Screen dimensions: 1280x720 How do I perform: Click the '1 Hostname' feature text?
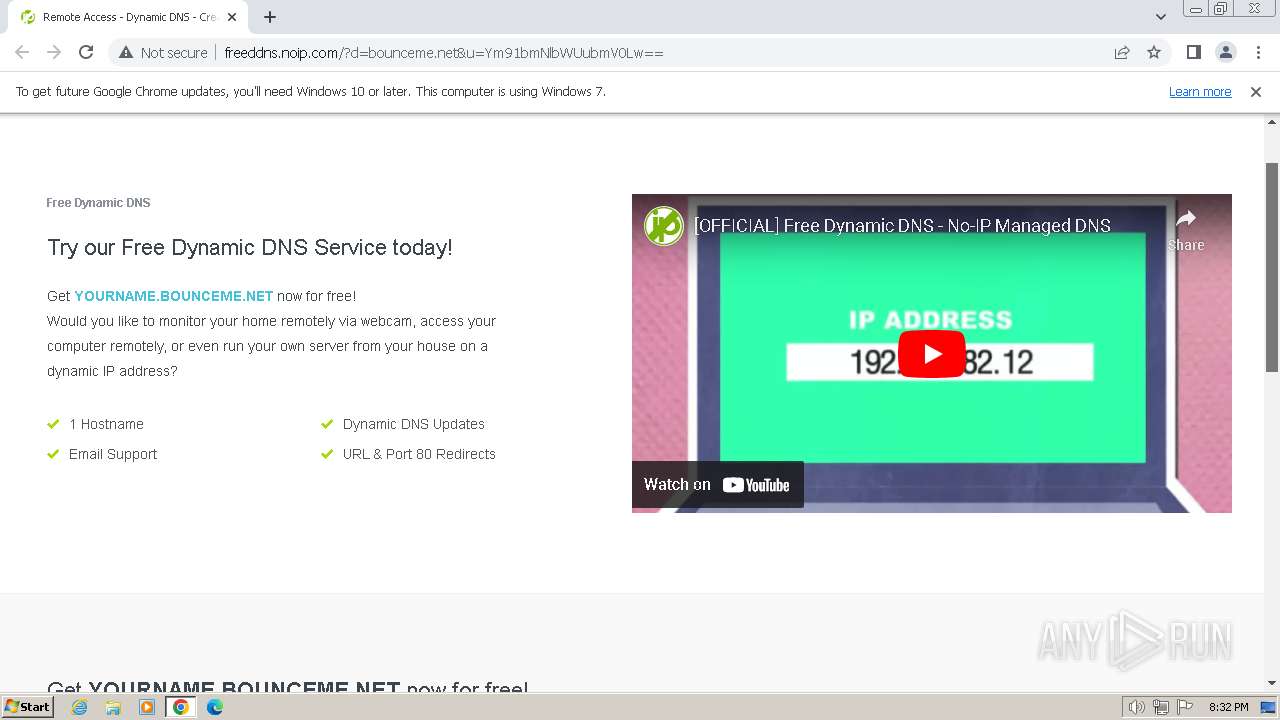(x=106, y=424)
